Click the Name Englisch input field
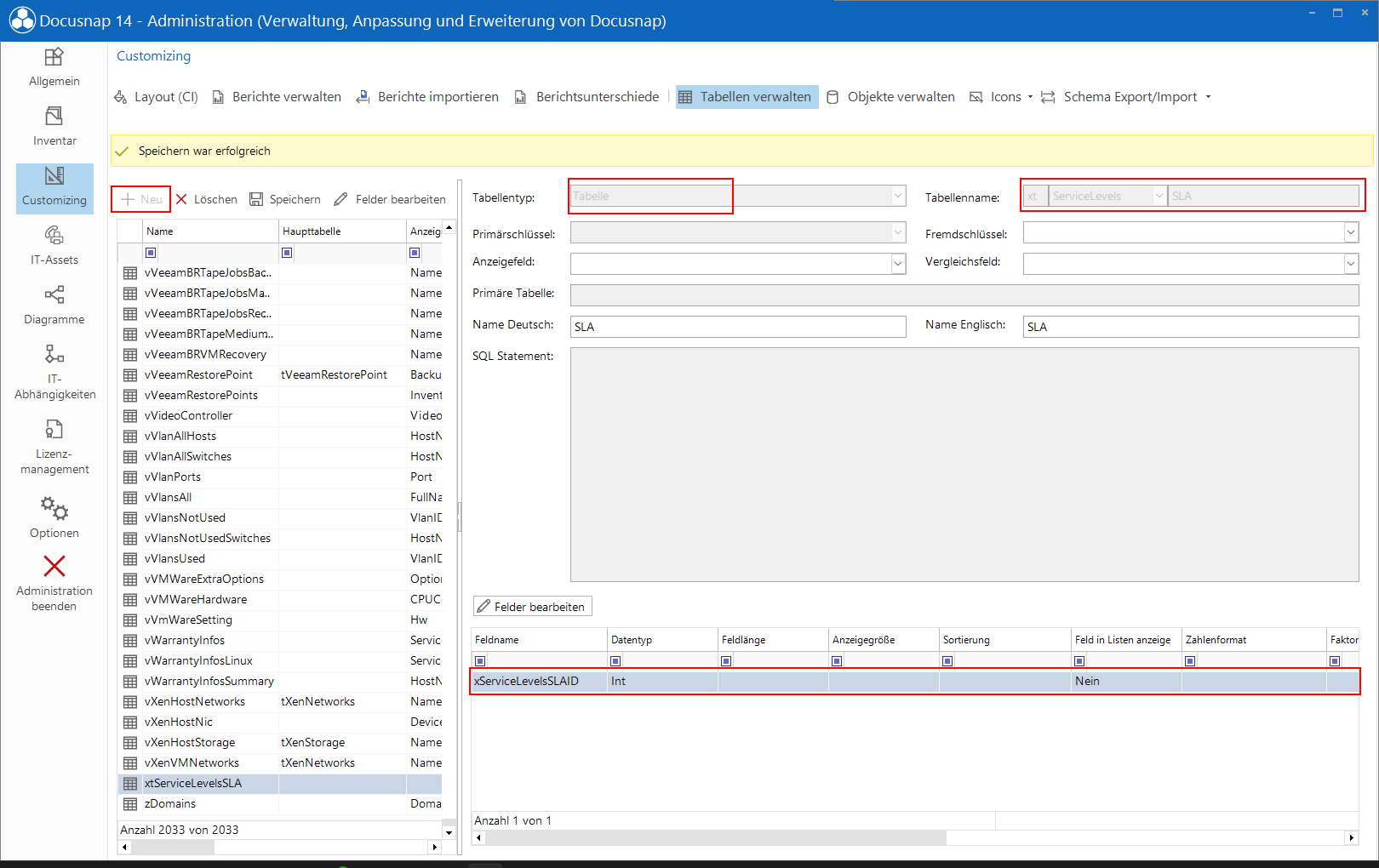Screen dimensions: 1379x868 point(1191,327)
